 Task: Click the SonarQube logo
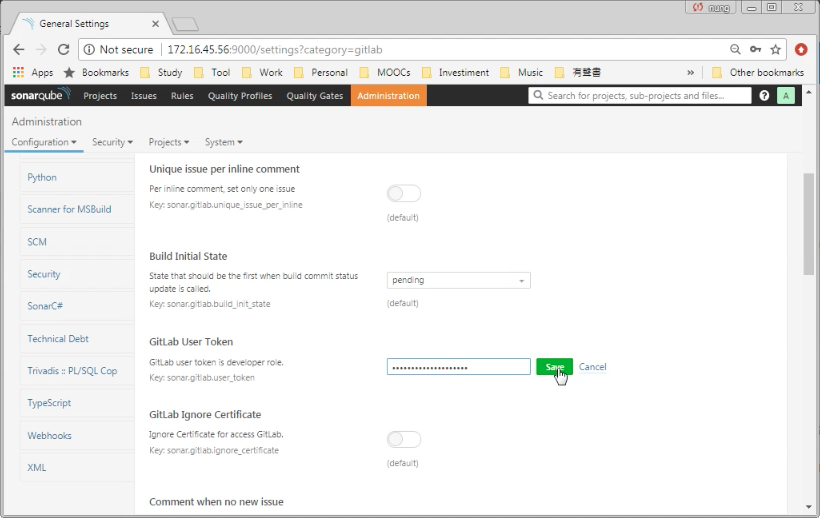pyautogui.click(x=40, y=95)
